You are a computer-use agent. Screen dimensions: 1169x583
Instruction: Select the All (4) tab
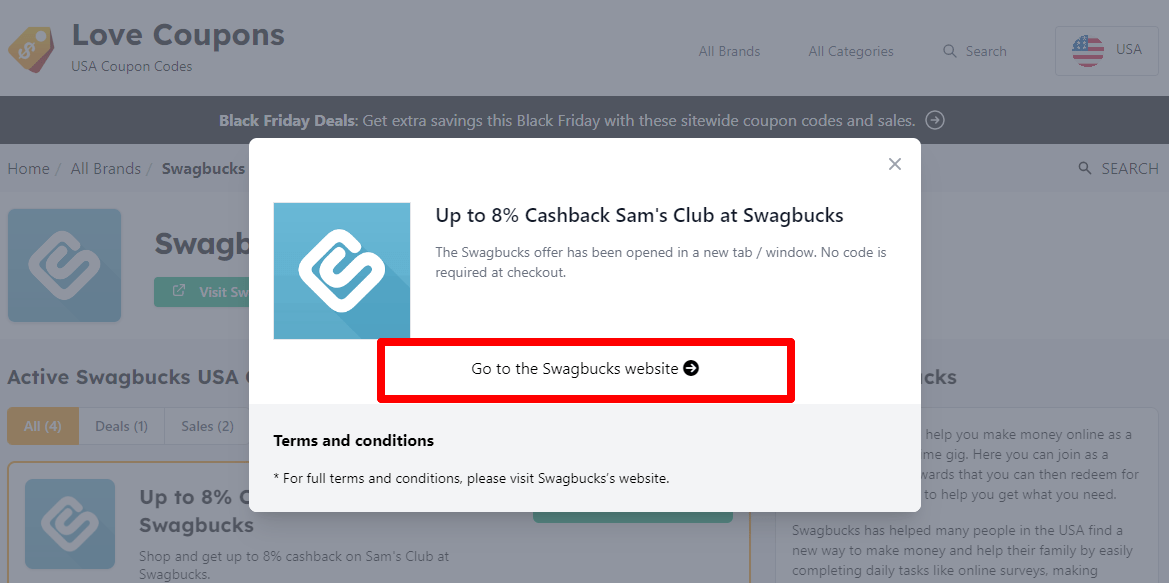pyautogui.click(x=43, y=425)
